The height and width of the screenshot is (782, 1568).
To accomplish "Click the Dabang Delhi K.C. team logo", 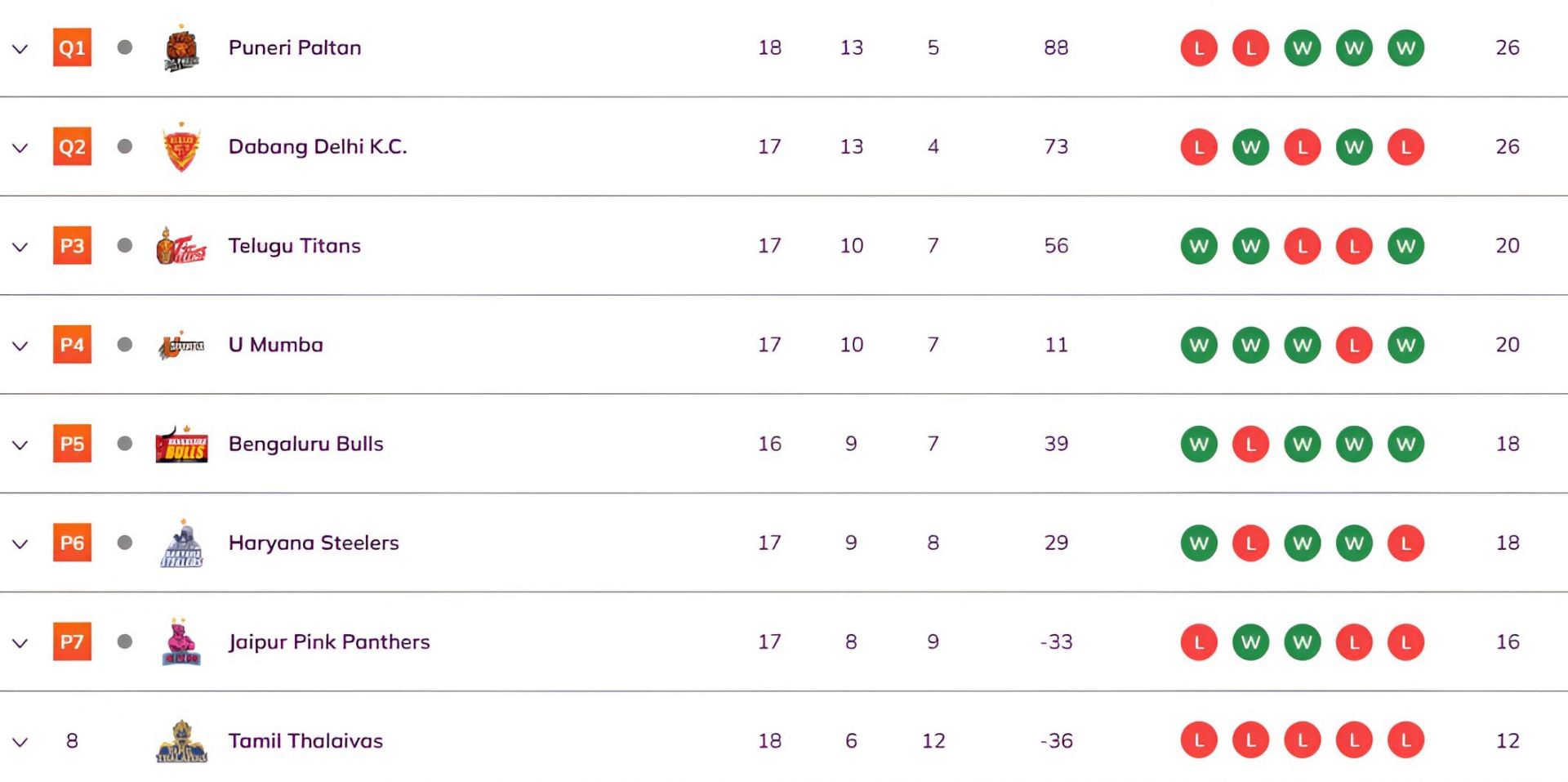I will click(x=181, y=148).
